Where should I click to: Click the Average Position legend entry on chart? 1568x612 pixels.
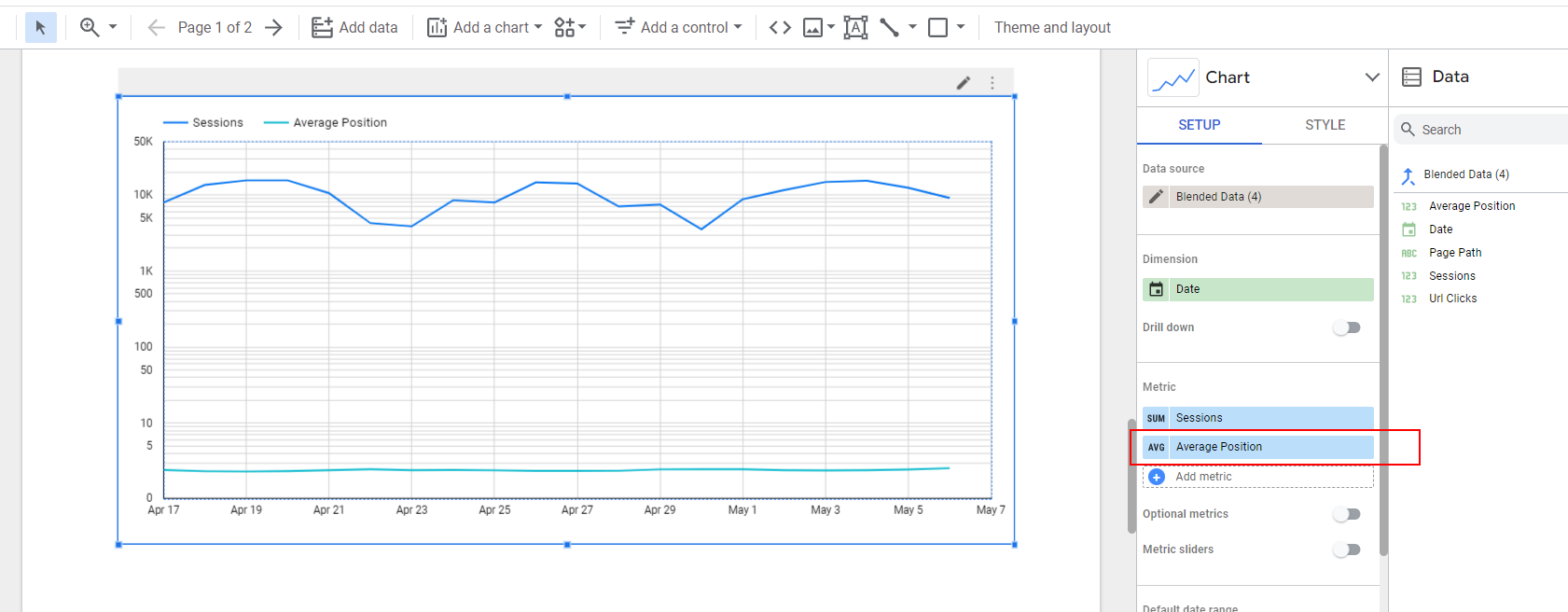coord(326,122)
